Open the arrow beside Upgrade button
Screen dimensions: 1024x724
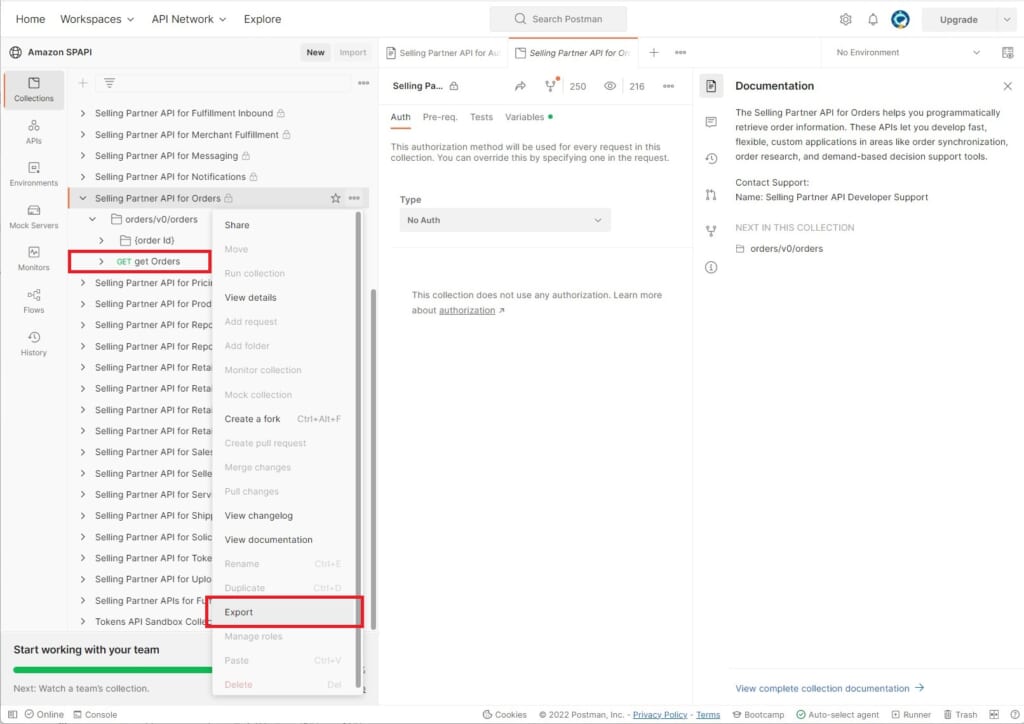click(x=1006, y=20)
